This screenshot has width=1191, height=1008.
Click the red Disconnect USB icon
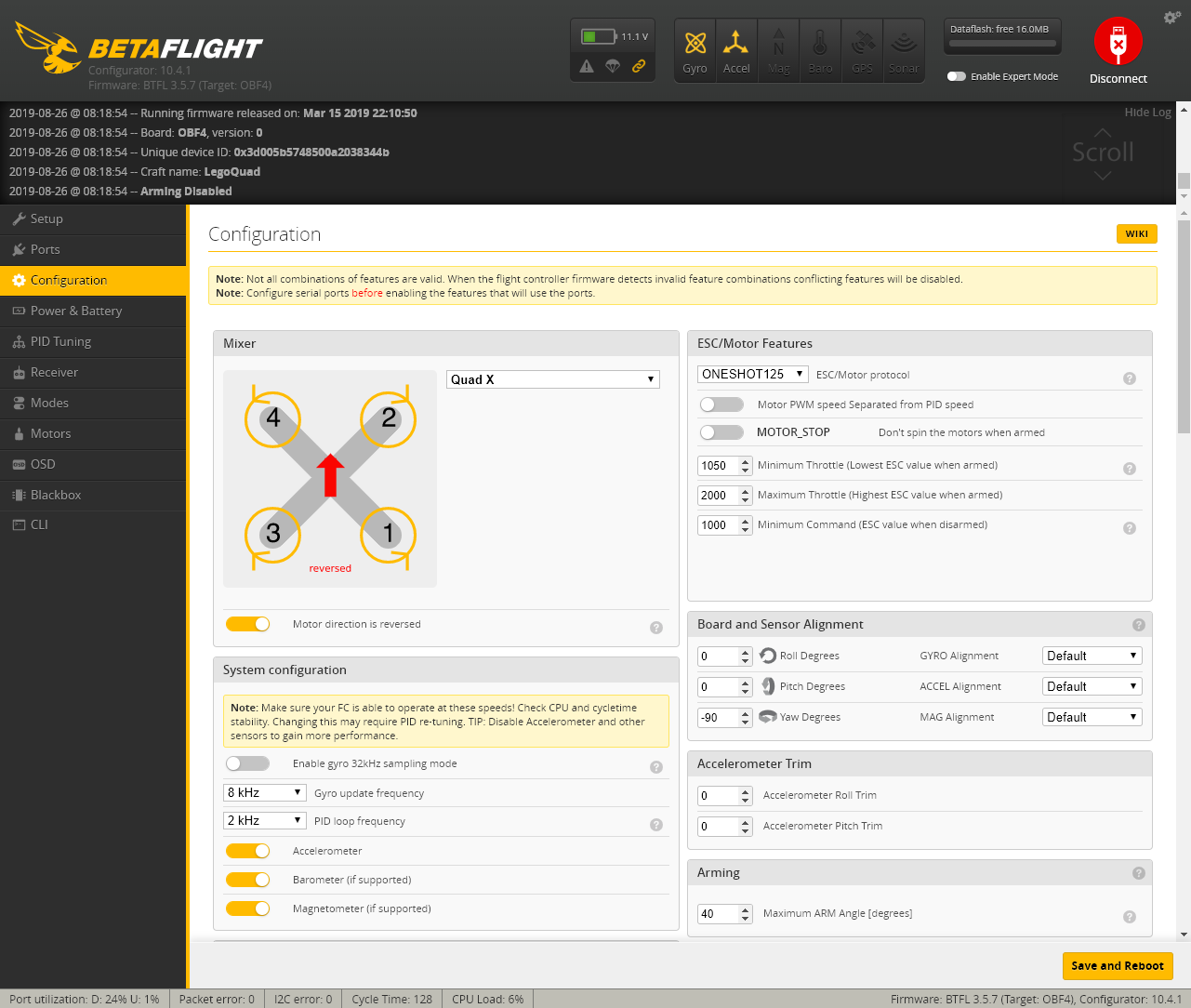point(1118,42)
